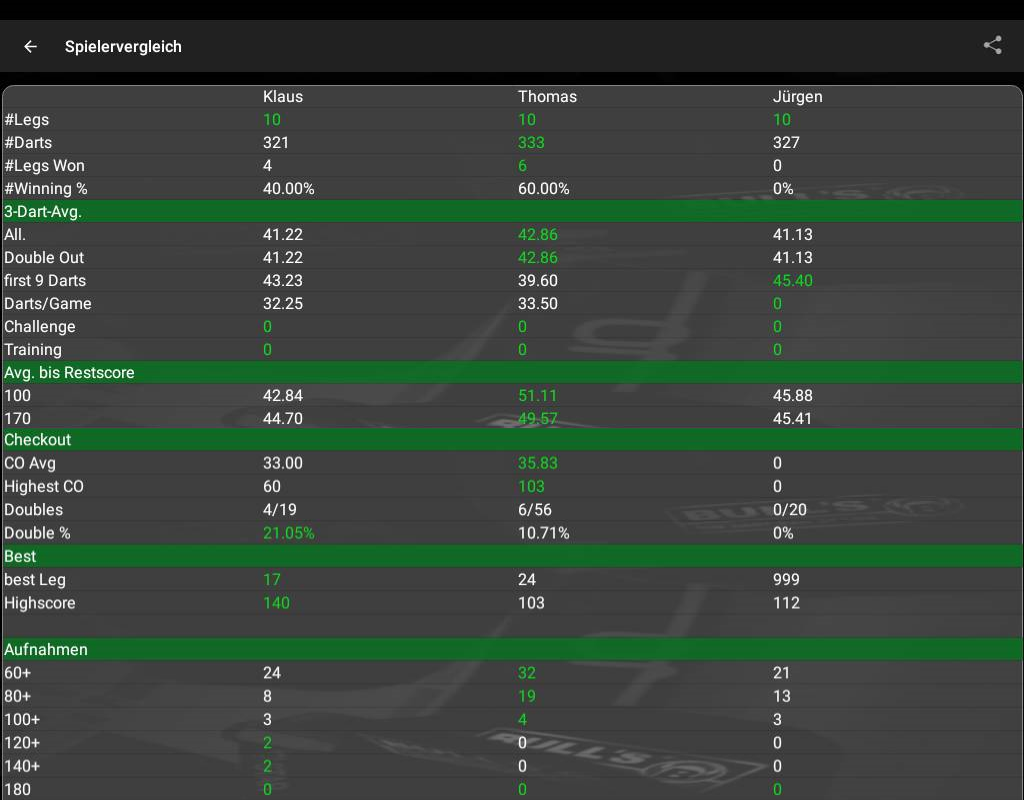Click the Double % row label
Image resolution: width=1024 pixels, height=800 pixels.
tap(37, 533)
